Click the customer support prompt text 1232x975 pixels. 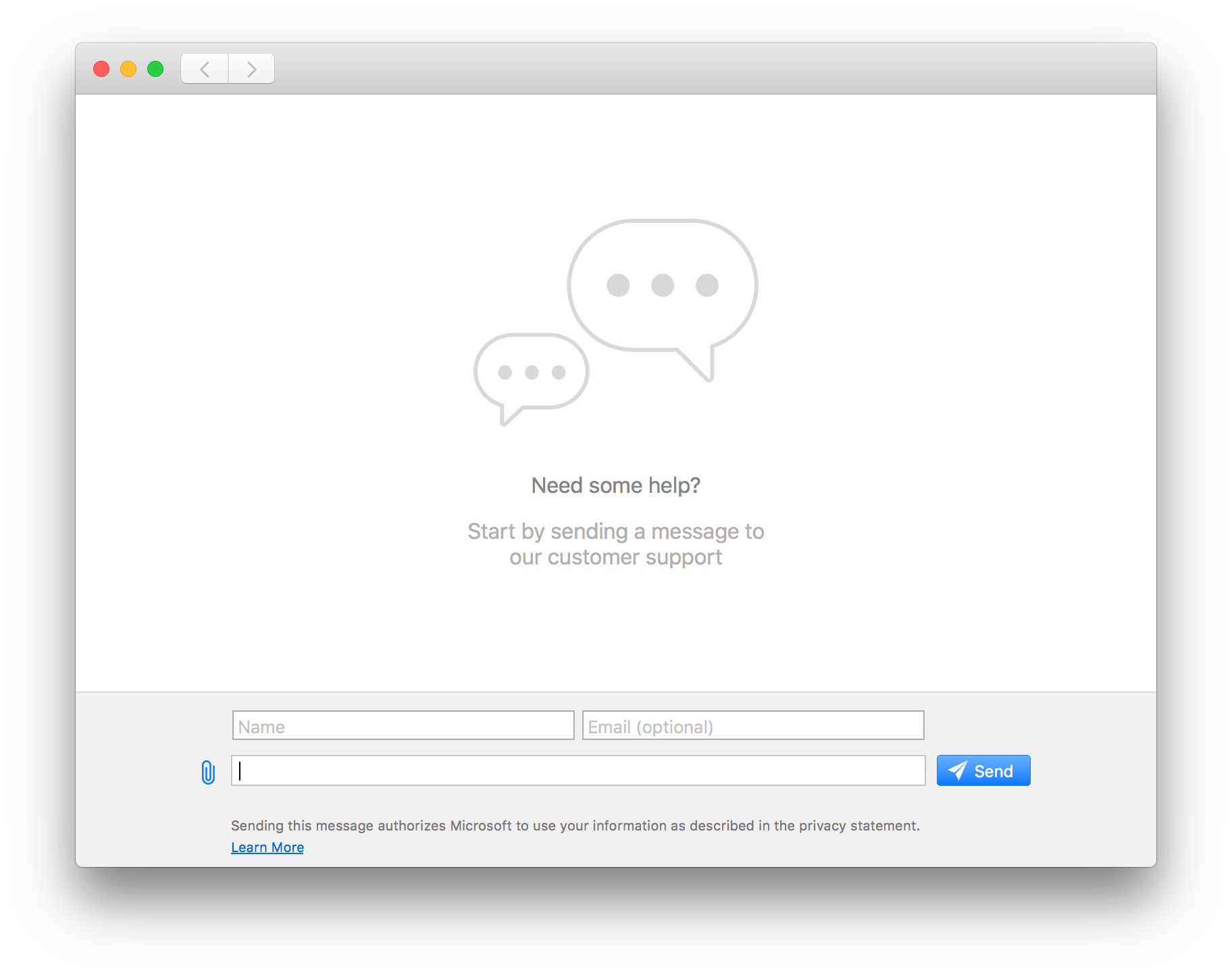tap(615, 544)
